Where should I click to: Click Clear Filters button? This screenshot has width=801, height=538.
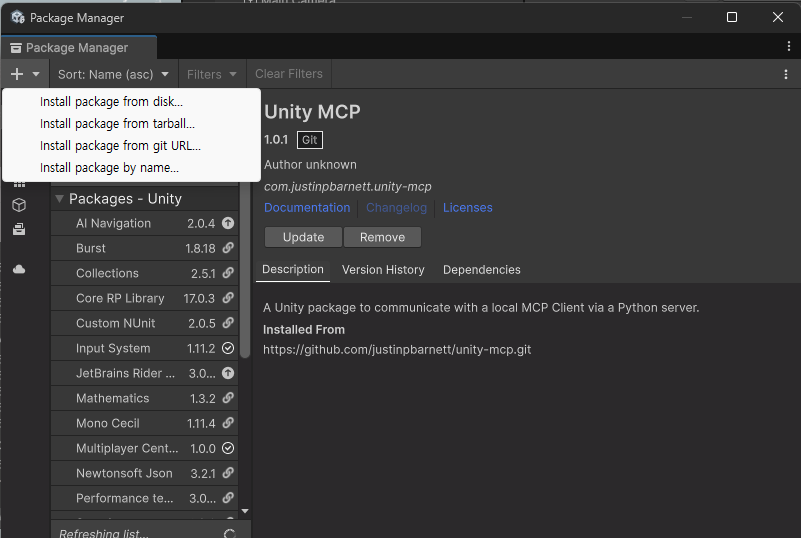(289, 74)
